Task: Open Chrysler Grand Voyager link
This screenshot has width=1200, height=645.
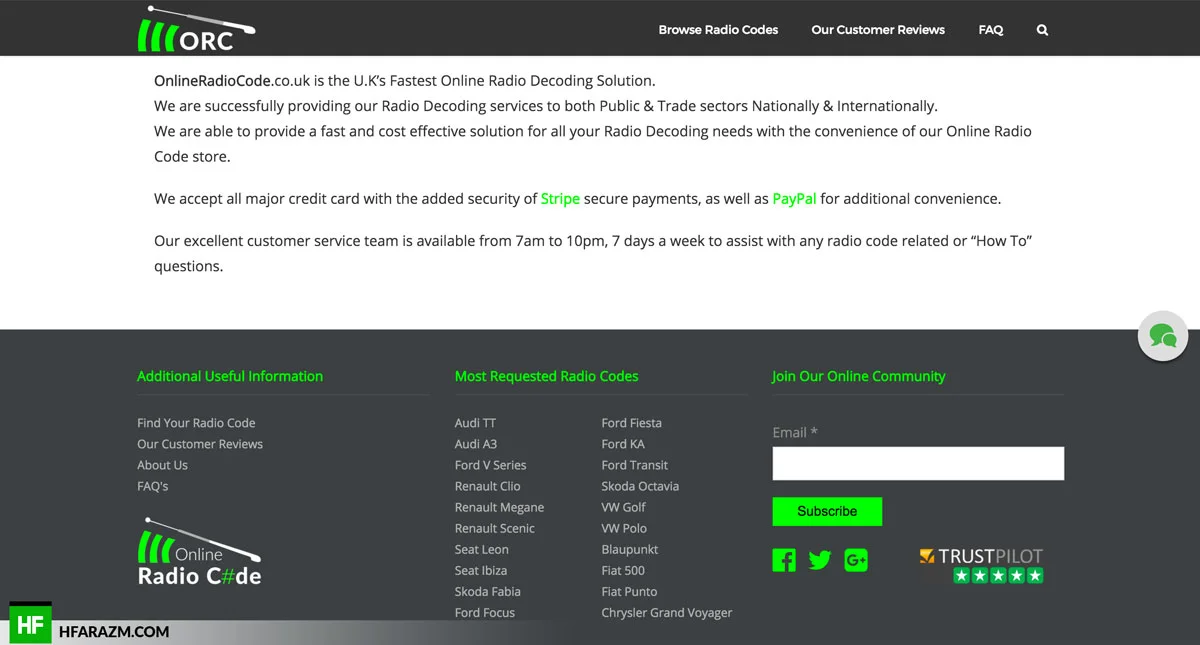Action: (x=667, y=612)
